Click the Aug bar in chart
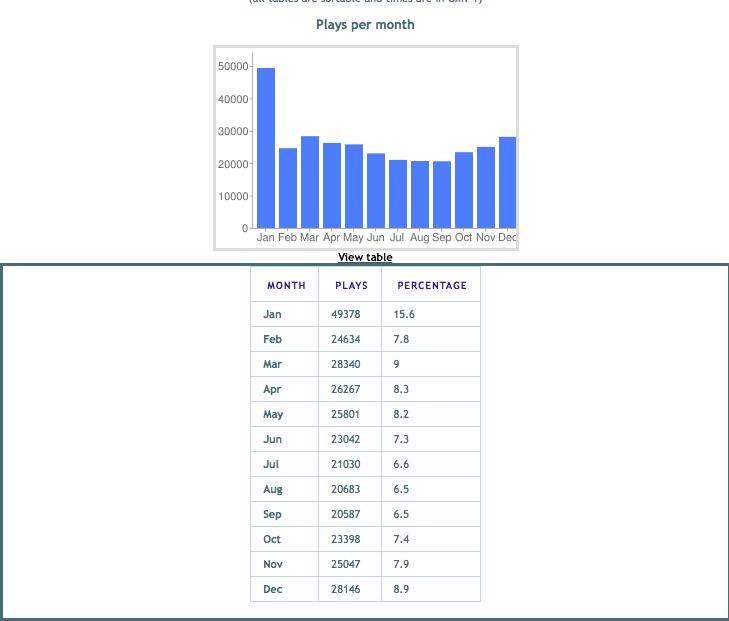The width and height of the screenshot is (729, 621). click(x=420, y=194)
